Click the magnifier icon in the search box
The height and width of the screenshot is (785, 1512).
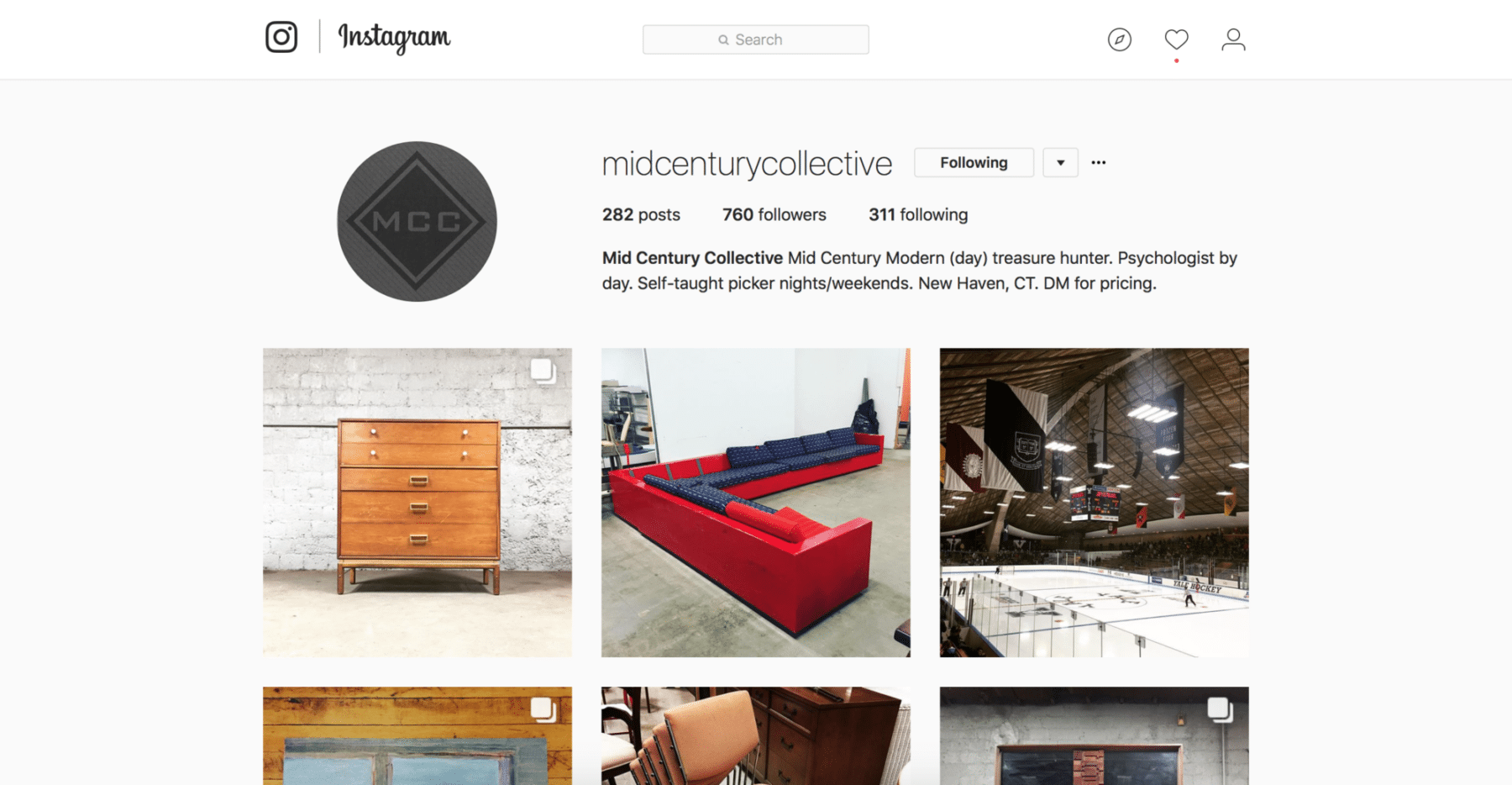(x=723, y=40)
